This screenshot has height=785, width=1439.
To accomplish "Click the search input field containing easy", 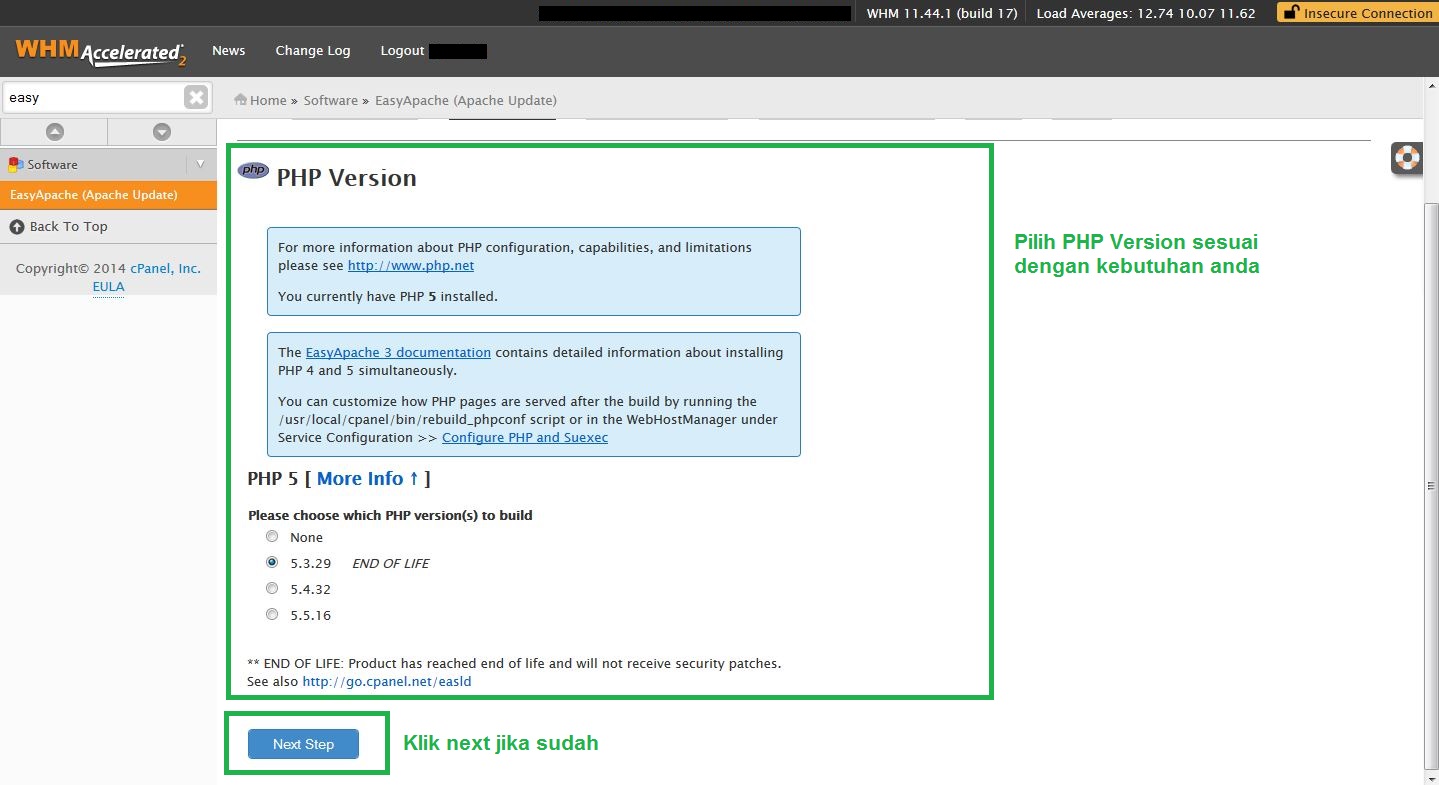I will coord(92,98).
